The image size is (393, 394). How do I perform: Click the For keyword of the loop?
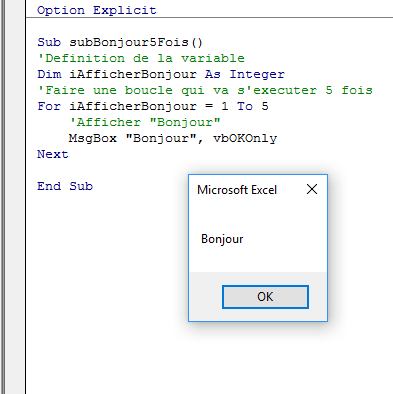click(x=49, y=106)
